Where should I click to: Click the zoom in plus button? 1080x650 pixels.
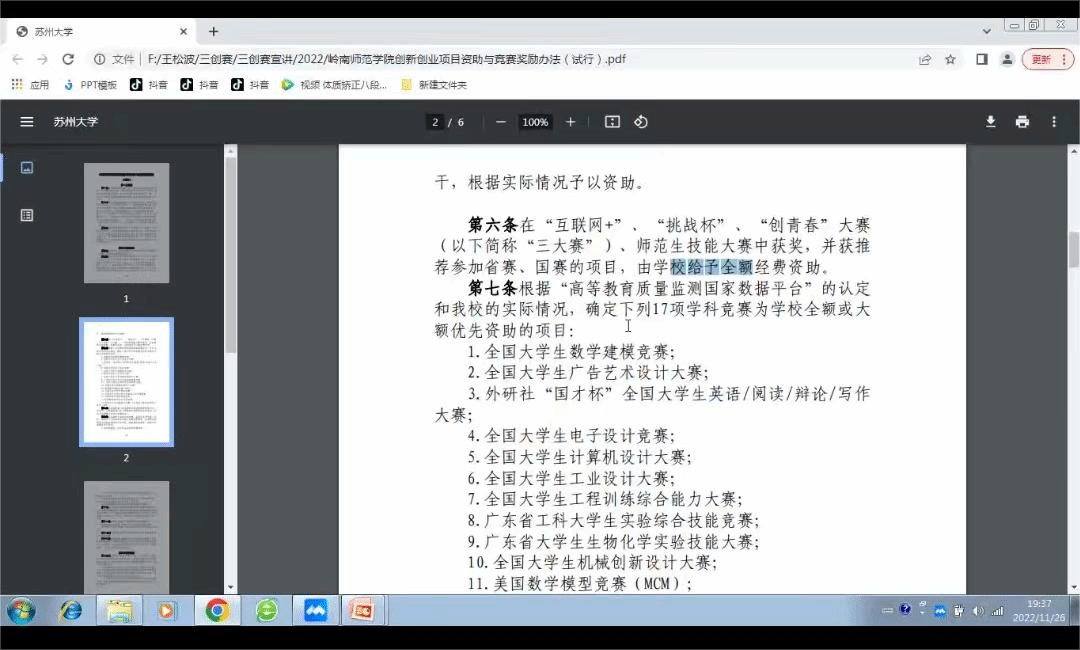pos(571,122)
